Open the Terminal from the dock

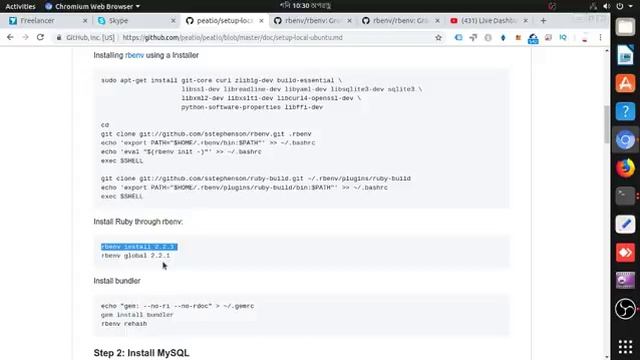(625, 196)
